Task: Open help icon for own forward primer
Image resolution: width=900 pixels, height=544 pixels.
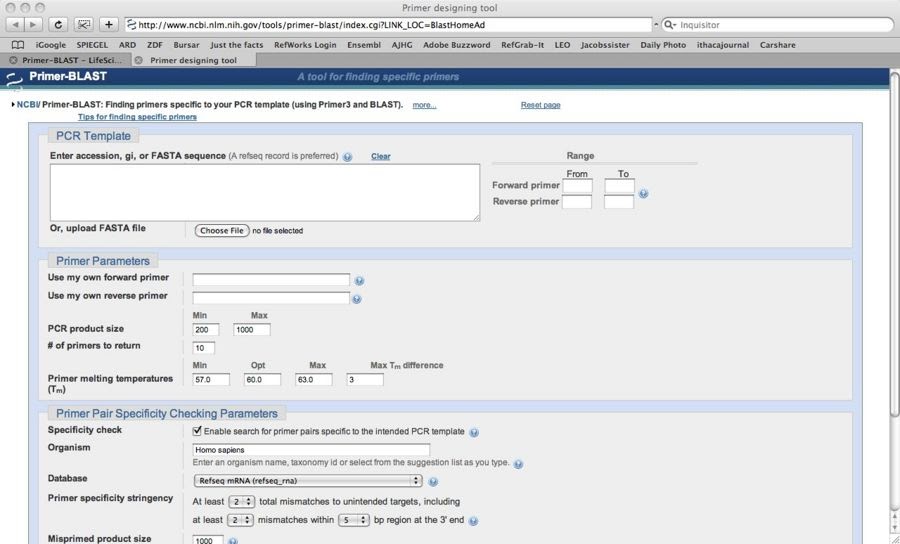Action: point(359,281)
